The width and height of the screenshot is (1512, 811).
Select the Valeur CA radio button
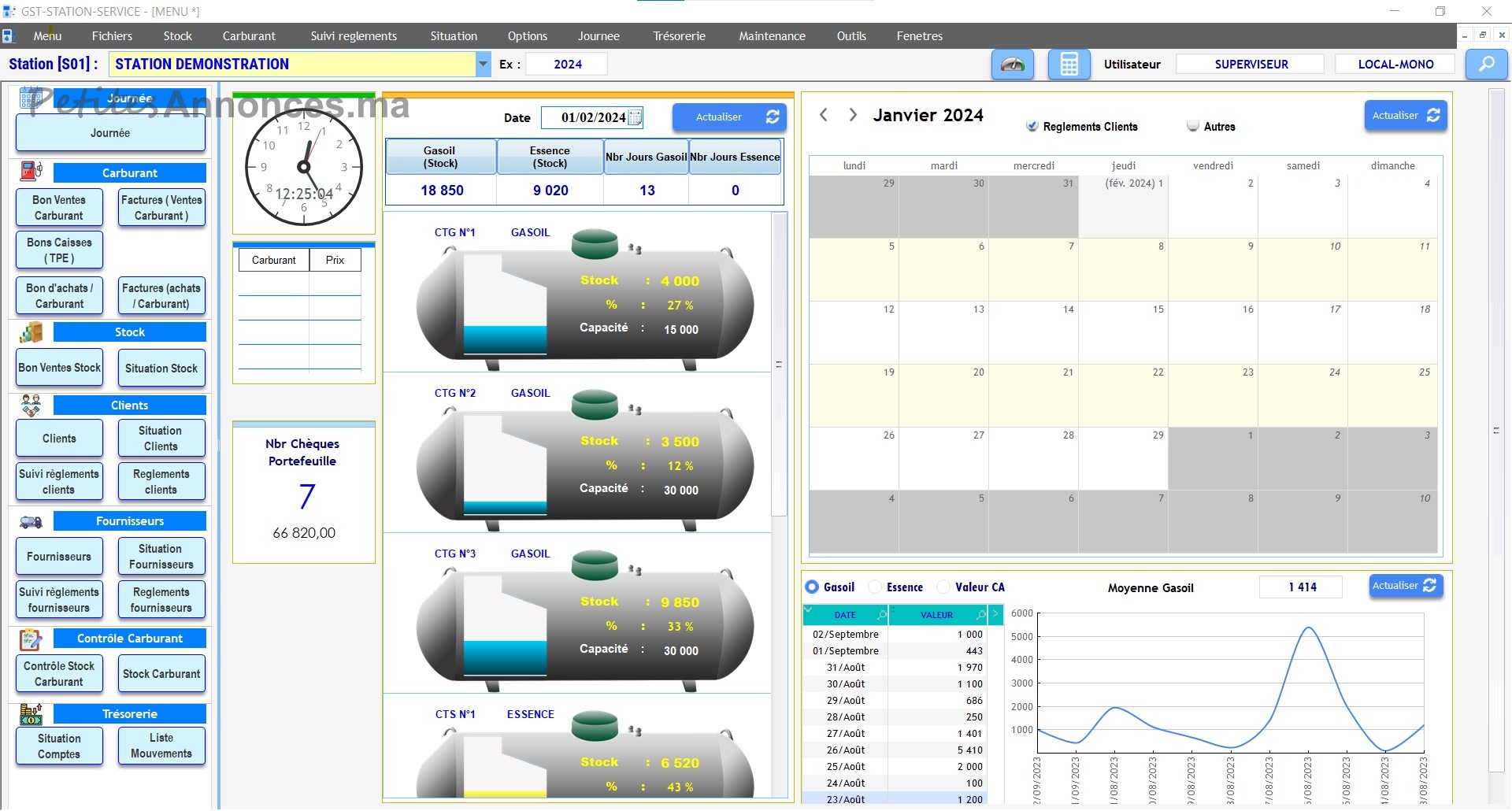[x=943, y=587]
